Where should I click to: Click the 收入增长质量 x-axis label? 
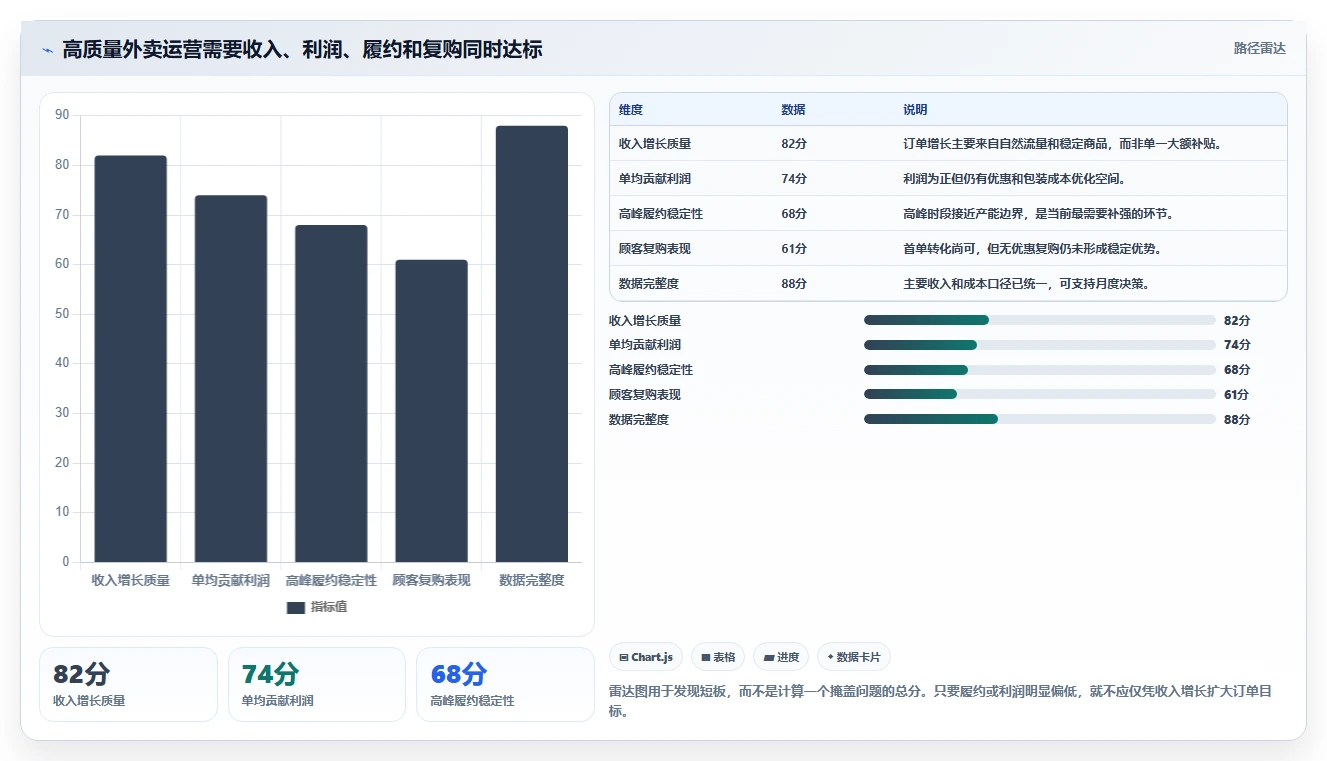131,580
